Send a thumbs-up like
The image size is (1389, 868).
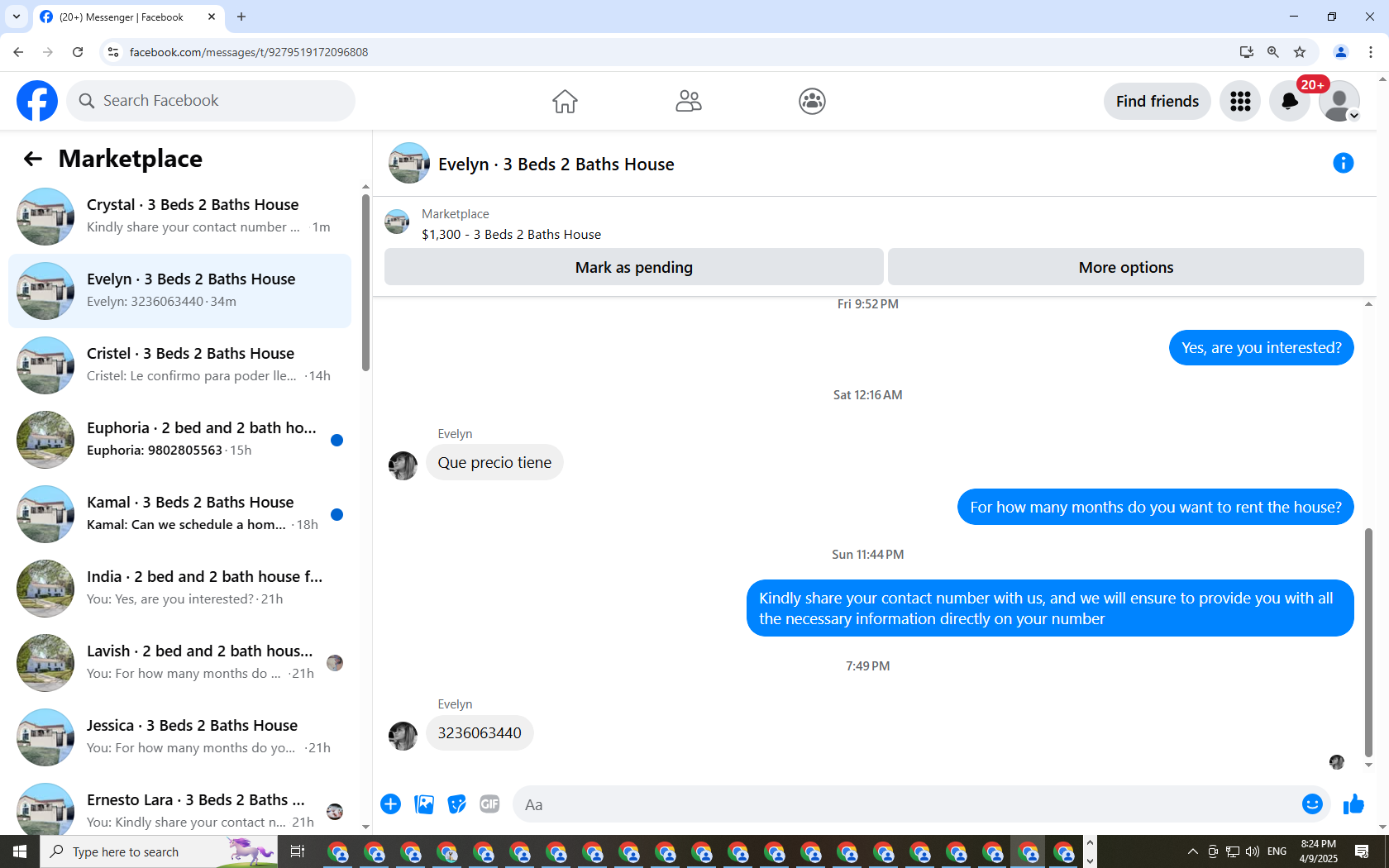1353,804
